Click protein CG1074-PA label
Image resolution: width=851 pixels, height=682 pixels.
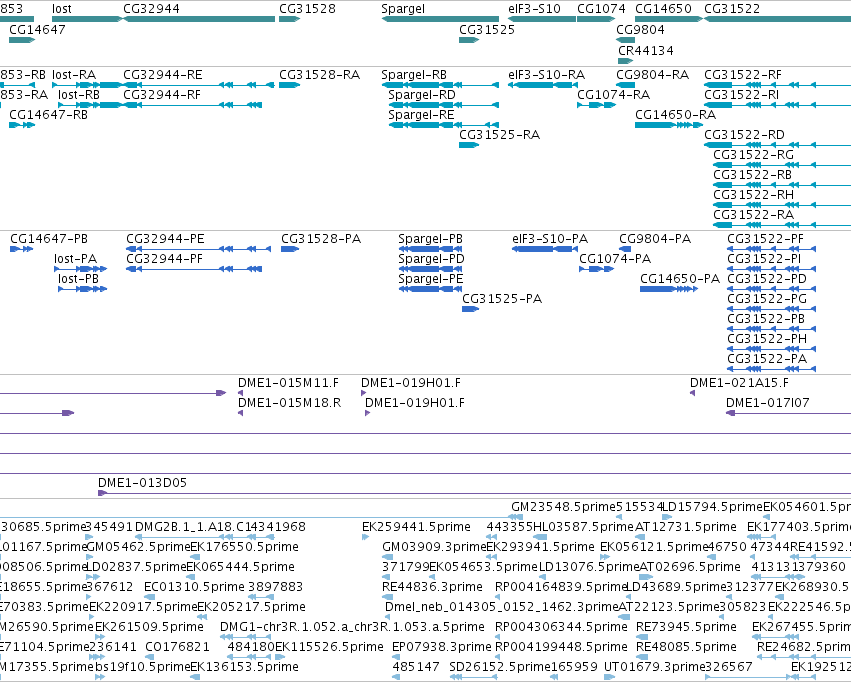pos(615,259)
